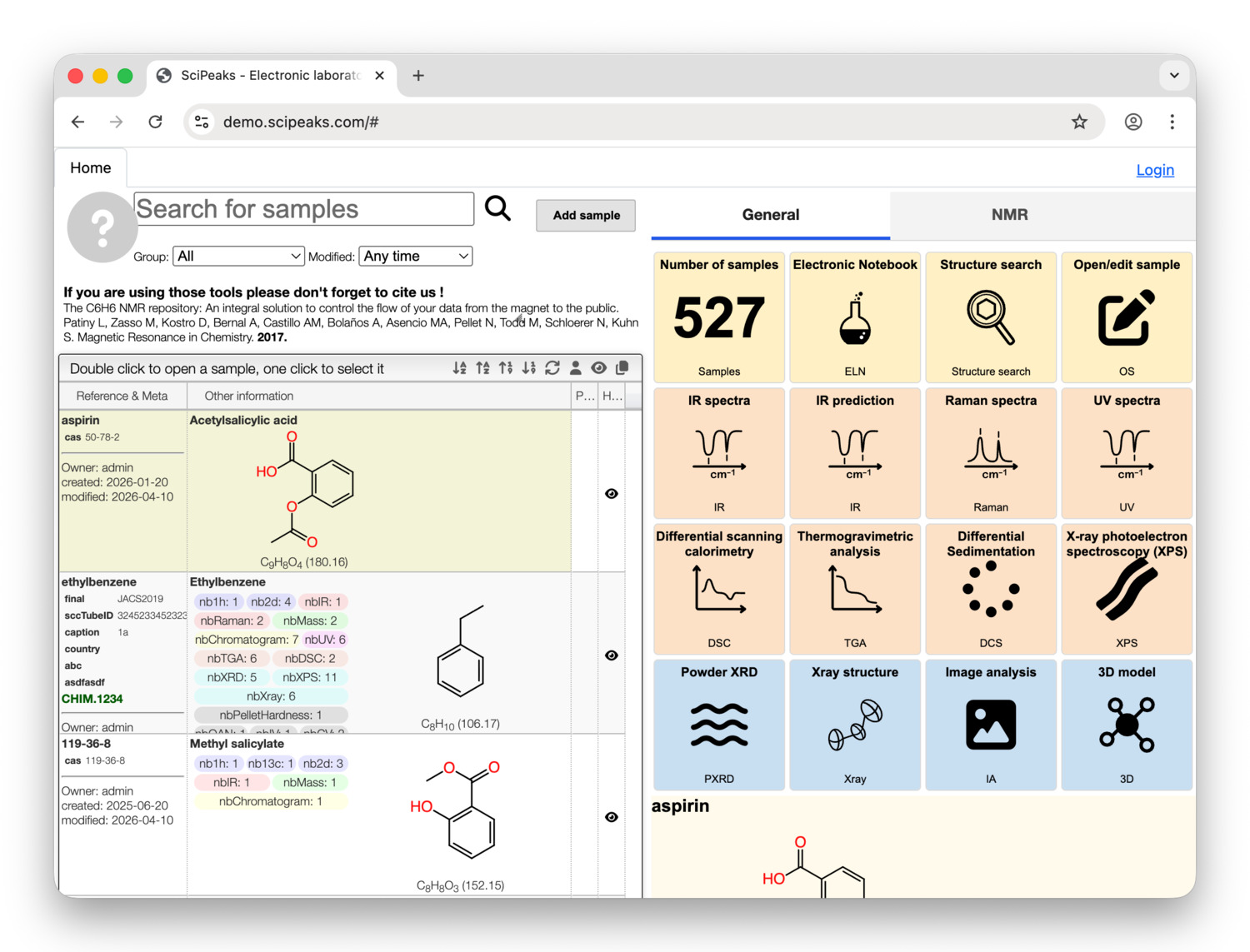1250x952 pixels.
Task: Open the Group filter dropdown
Action: 238,256
